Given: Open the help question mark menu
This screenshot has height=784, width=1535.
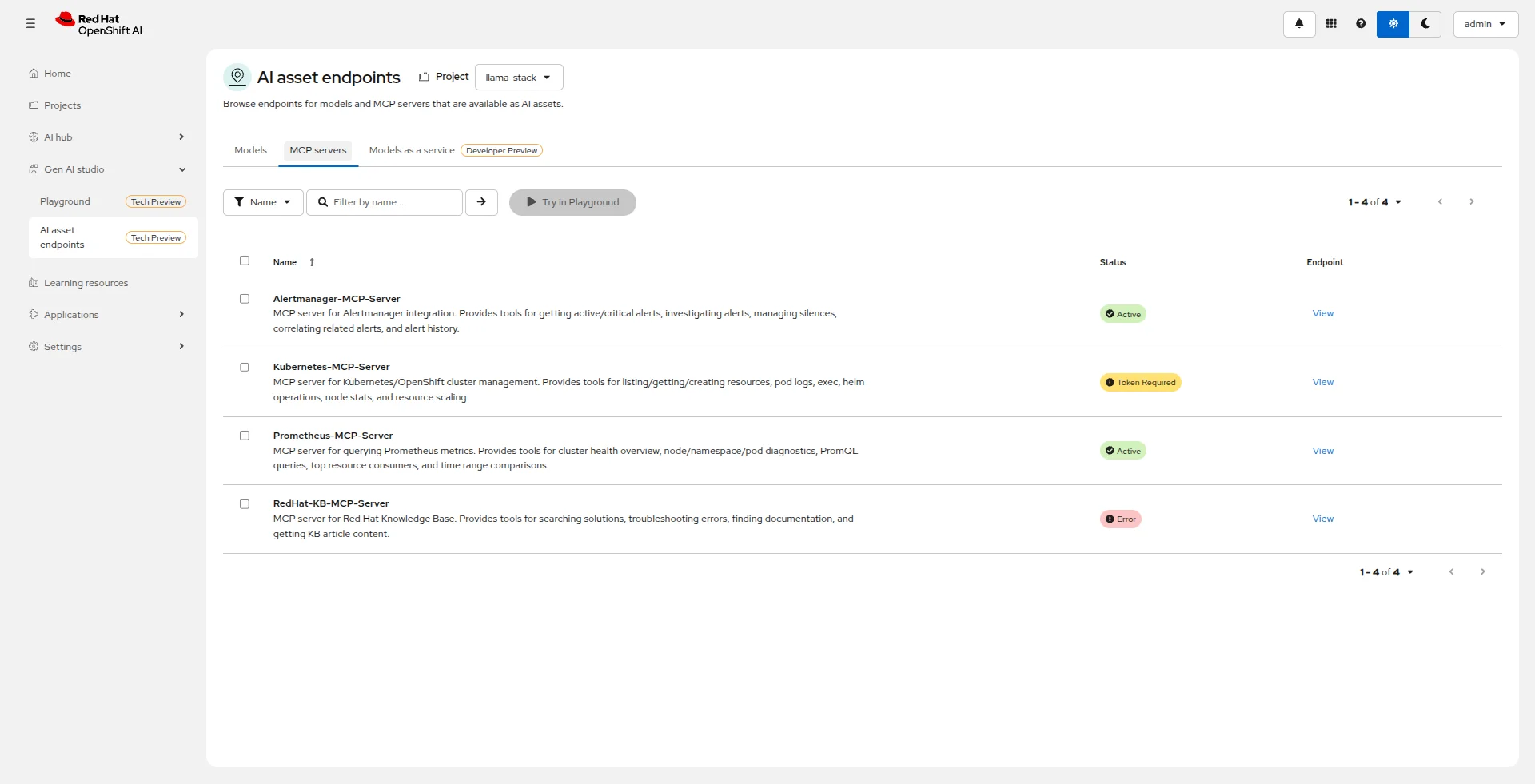Looking at the screenshot, I should [x=1361, y=24].
